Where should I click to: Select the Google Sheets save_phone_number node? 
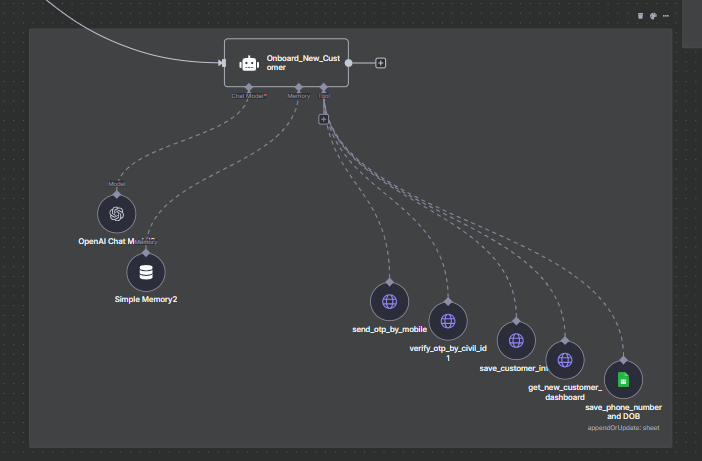coord(623,380)
